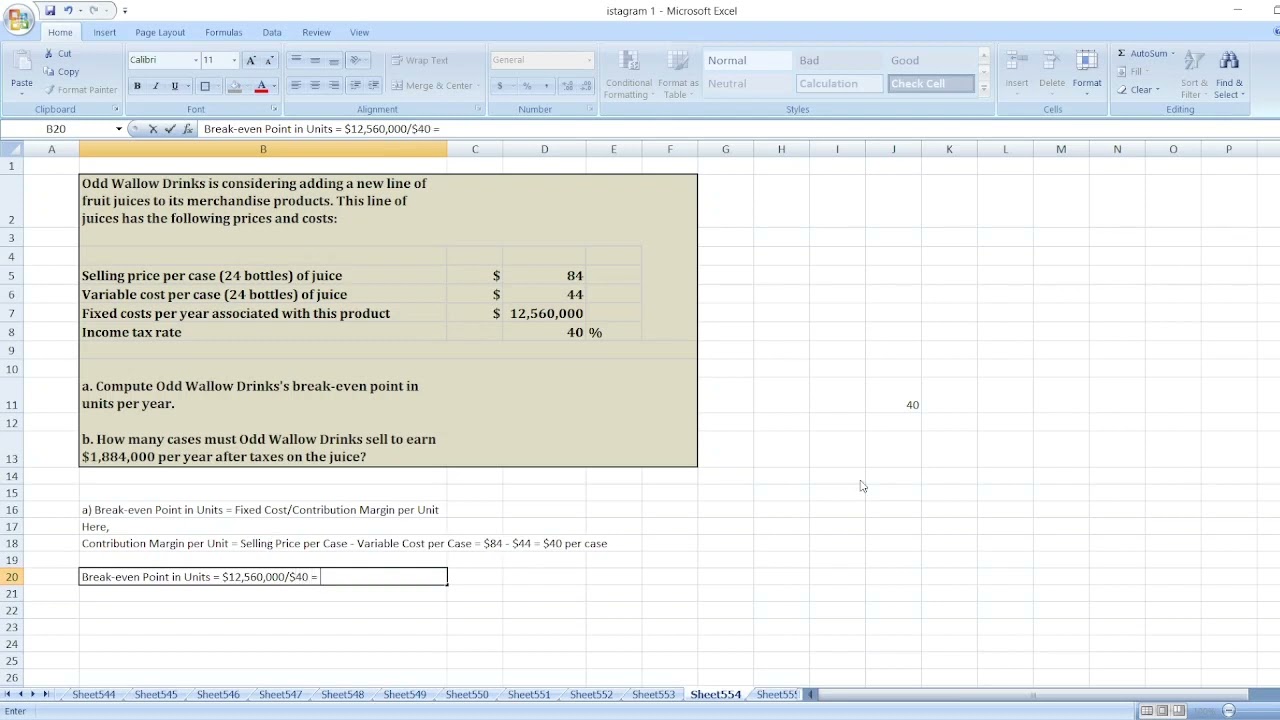This screenshot has width=1280, height=720.
Task: Apply cell borders icon
Action: click(x=205, y=86)
